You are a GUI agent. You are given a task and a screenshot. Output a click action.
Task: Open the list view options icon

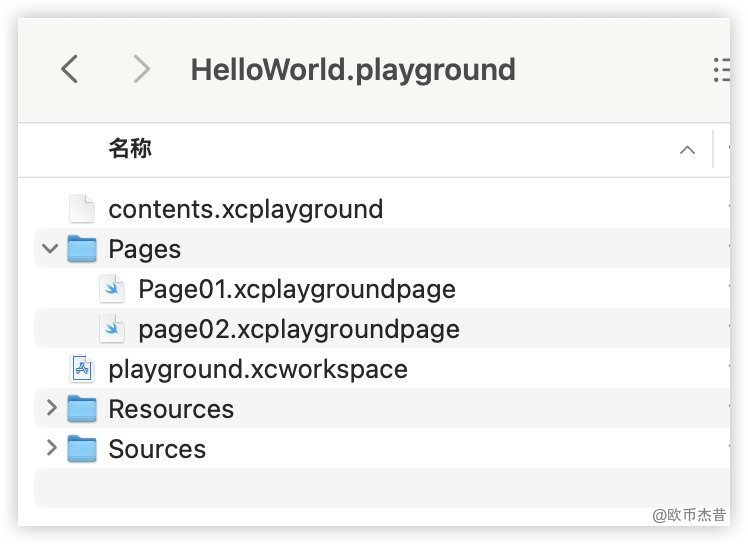click(x=721, y=70)
